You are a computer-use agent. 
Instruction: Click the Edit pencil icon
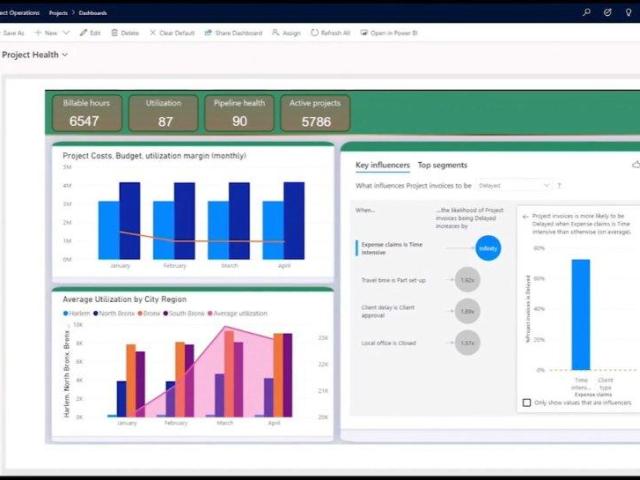click(83, 33)
